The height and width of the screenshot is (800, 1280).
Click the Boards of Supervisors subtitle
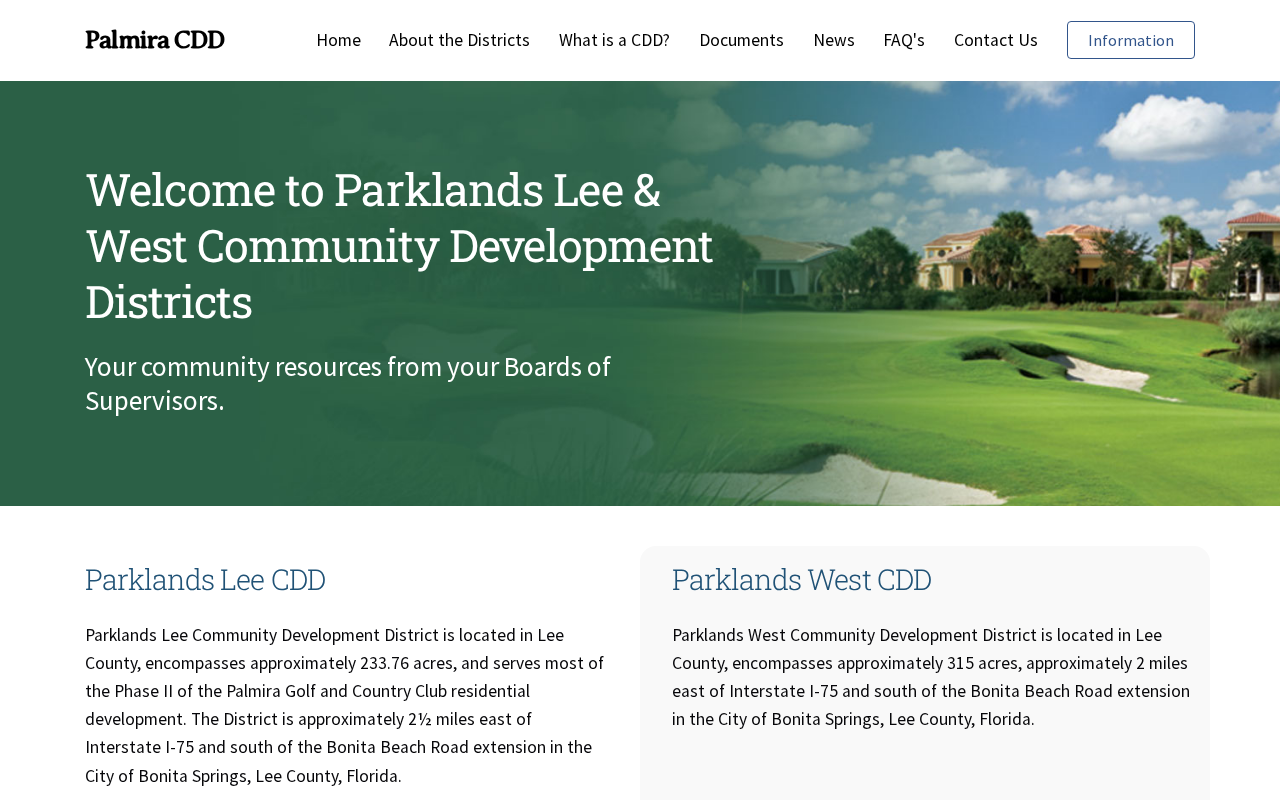[x=348, y=383]
